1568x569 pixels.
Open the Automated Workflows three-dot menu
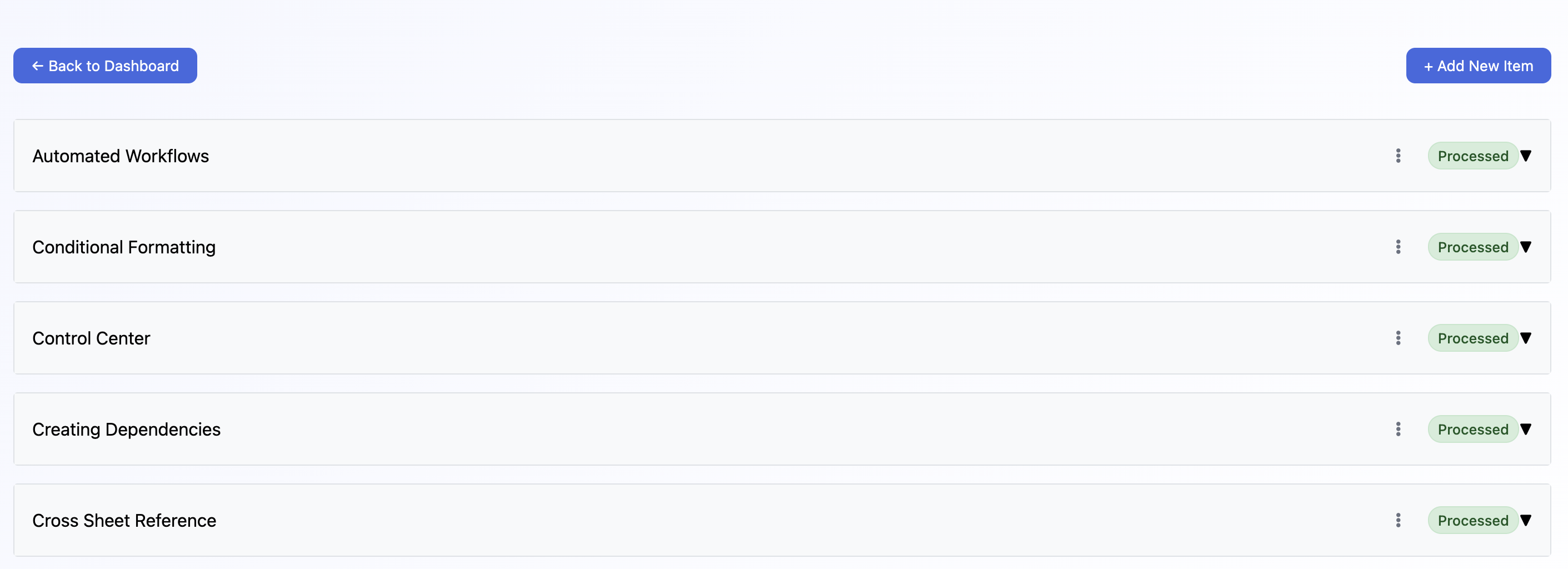[x=1398, y=156]
